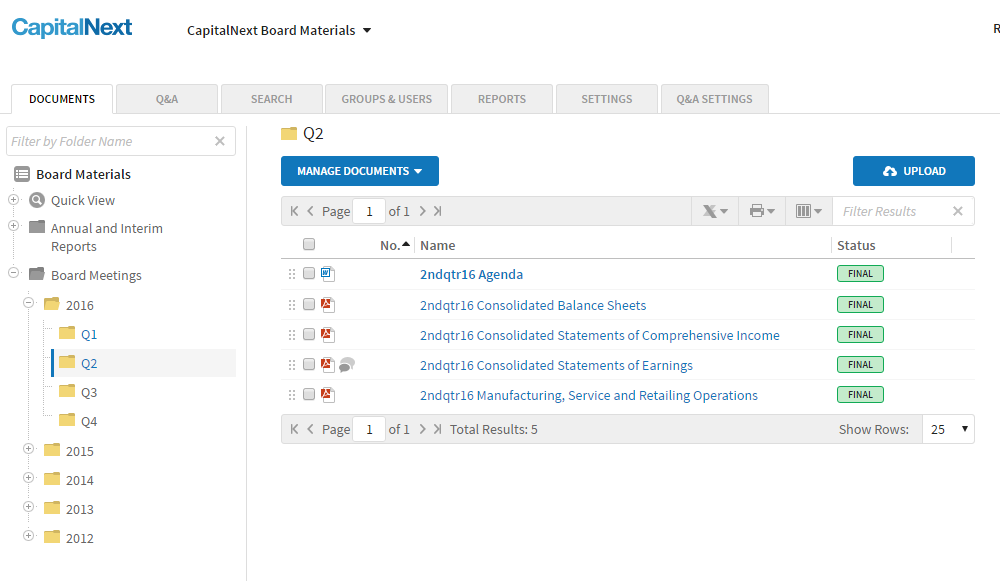The image size is (1000, 581).
Task: Click the Upload button
Action: [x=912, y=171]
